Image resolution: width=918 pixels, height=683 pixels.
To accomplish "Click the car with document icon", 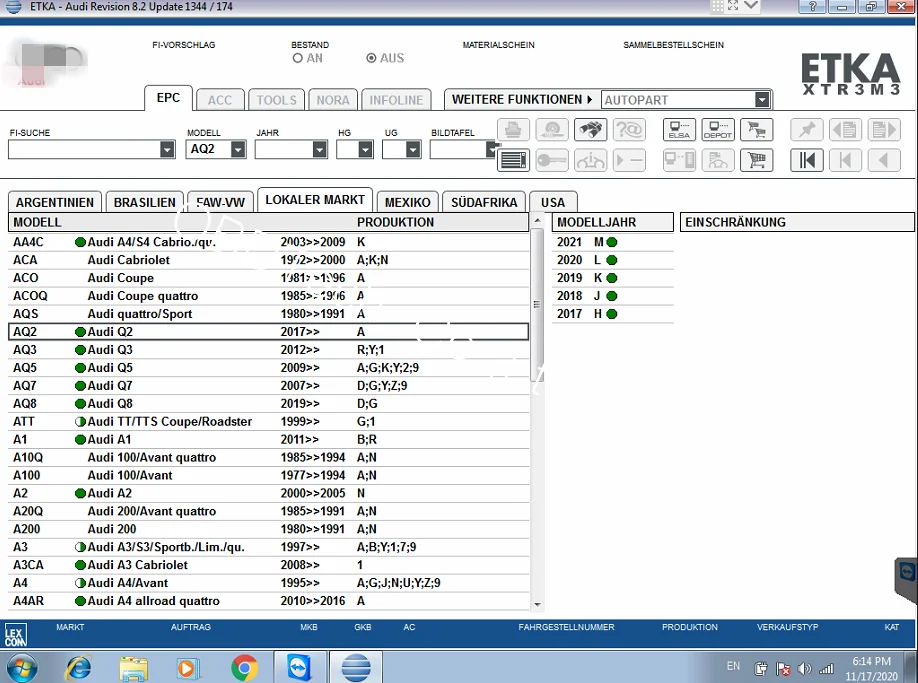I will click(x=718, y=160).
